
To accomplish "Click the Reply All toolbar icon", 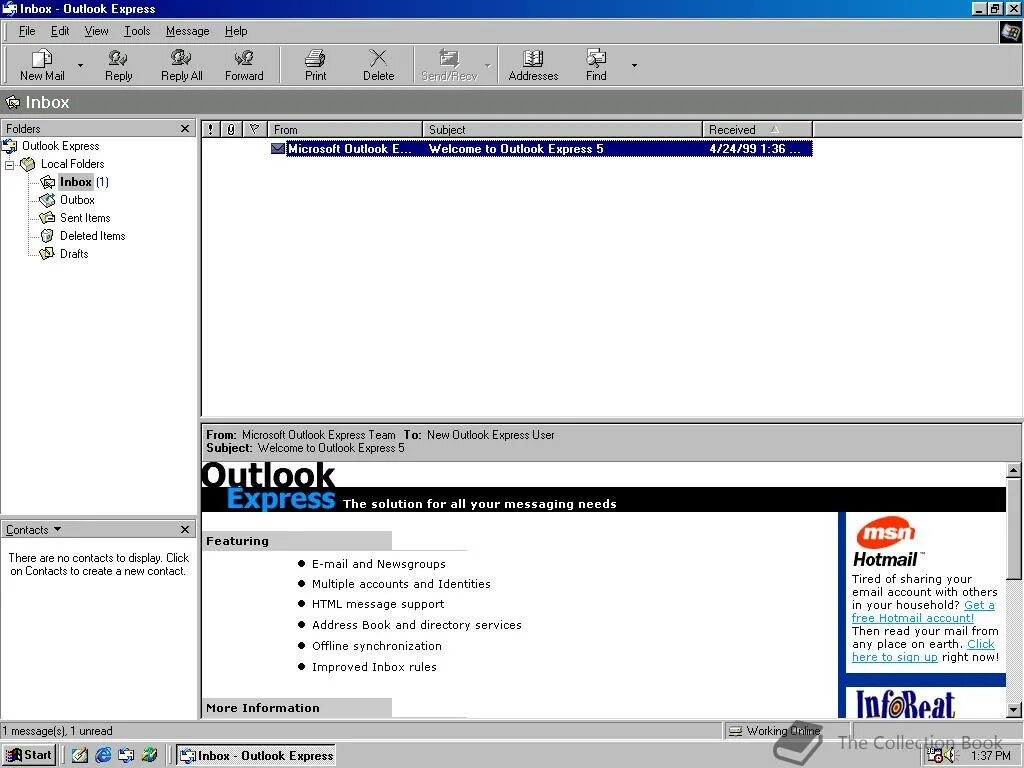I will click(x=182, y=65).
